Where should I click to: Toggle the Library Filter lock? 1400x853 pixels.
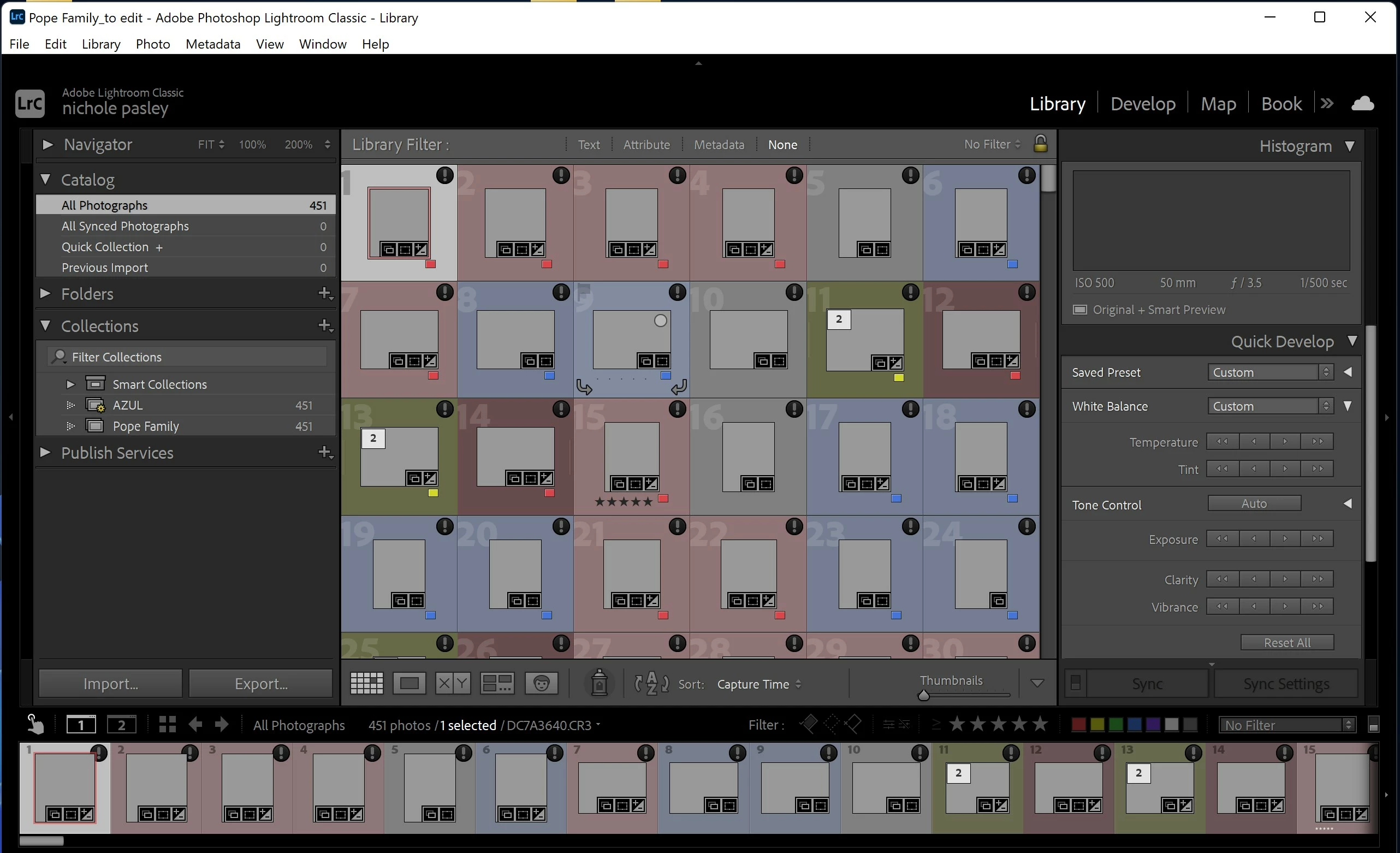tap(1040, 144)
